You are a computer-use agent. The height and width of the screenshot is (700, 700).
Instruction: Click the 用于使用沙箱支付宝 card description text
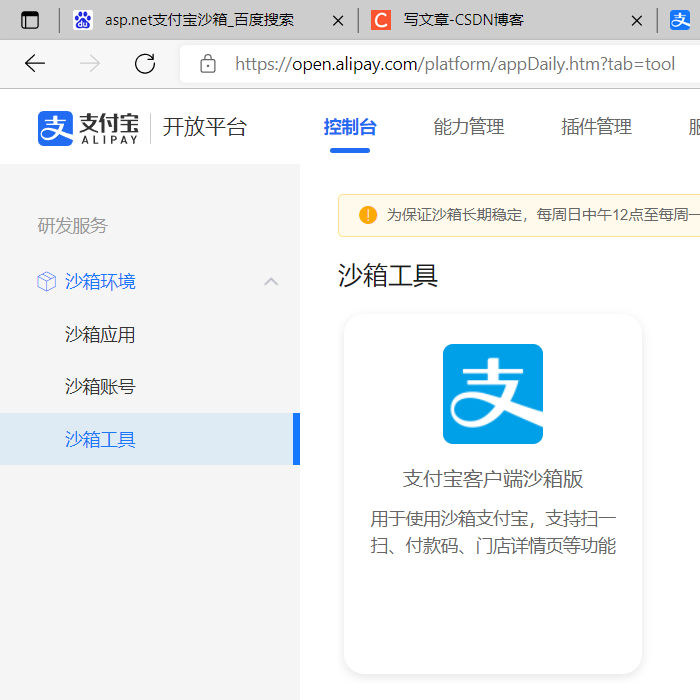493,532
